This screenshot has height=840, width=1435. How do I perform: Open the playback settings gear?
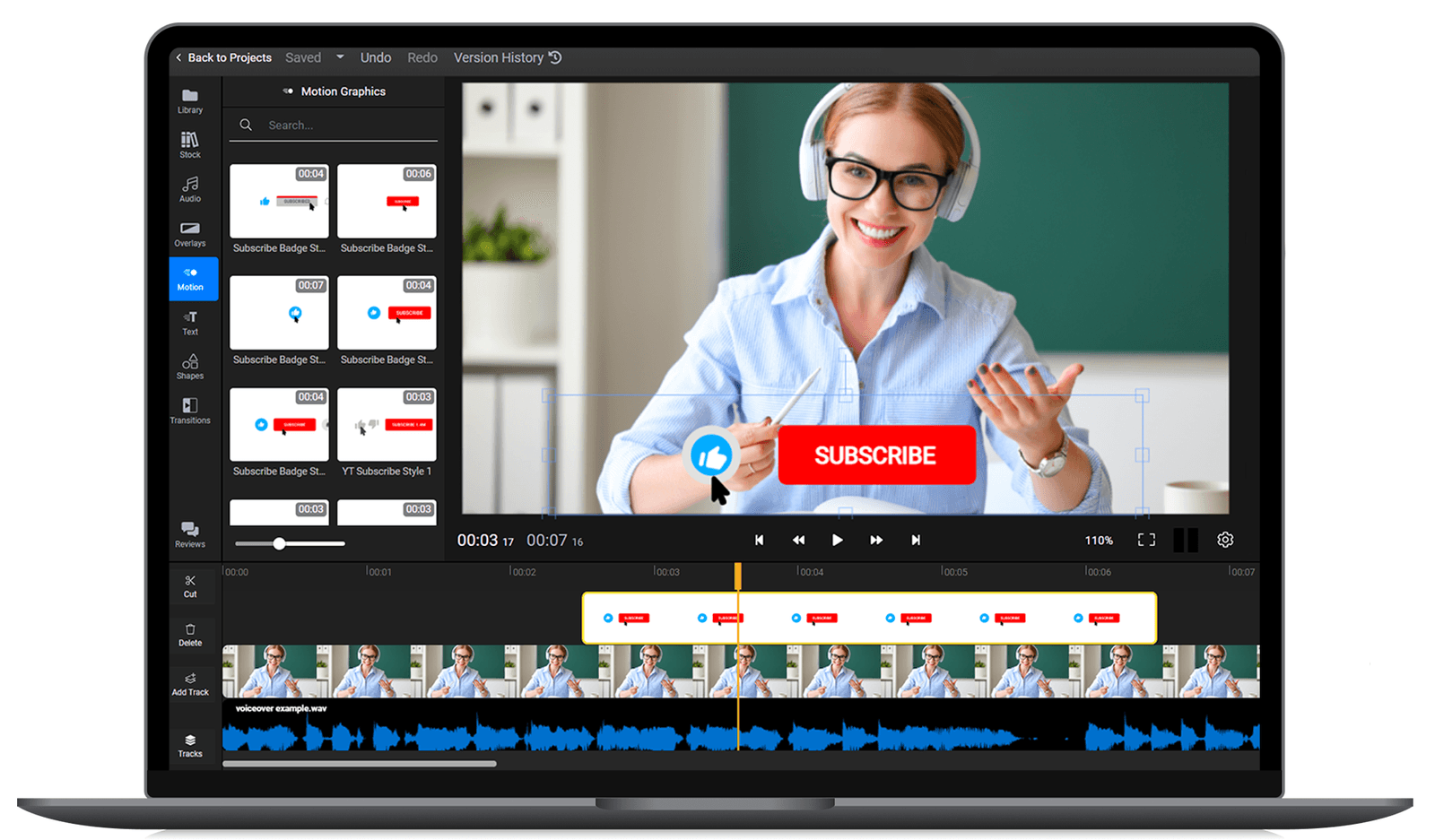click(1225, 540)
